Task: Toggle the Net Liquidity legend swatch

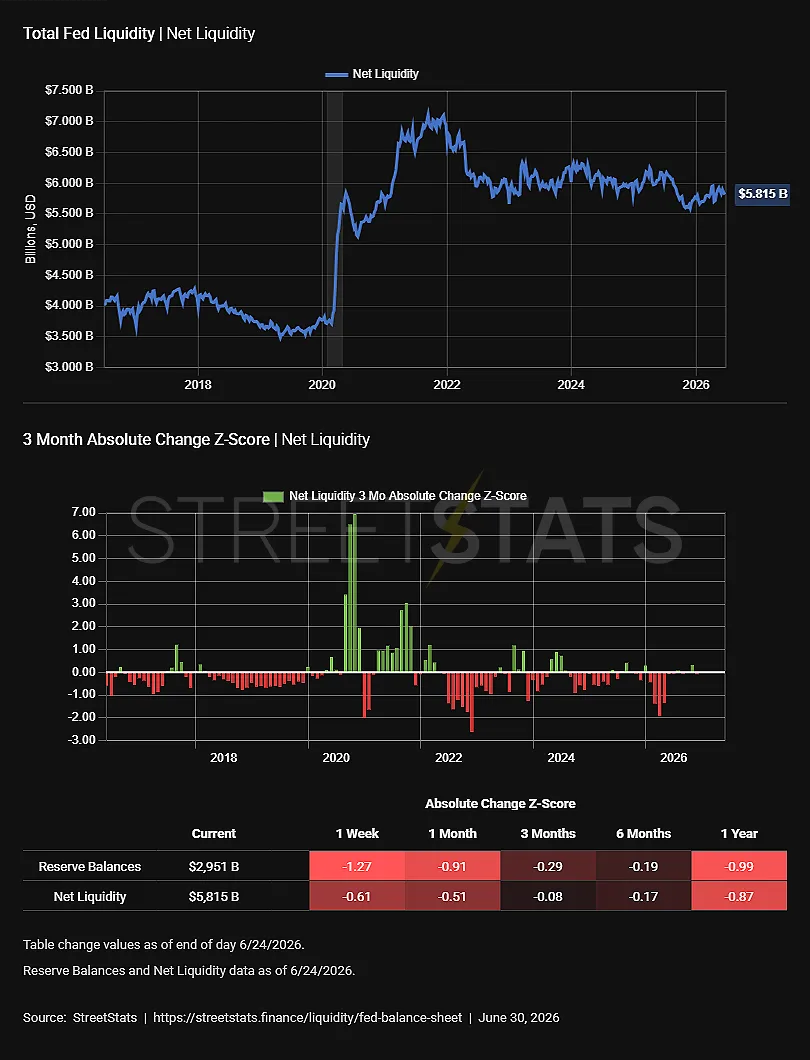Action: point(336,74)
